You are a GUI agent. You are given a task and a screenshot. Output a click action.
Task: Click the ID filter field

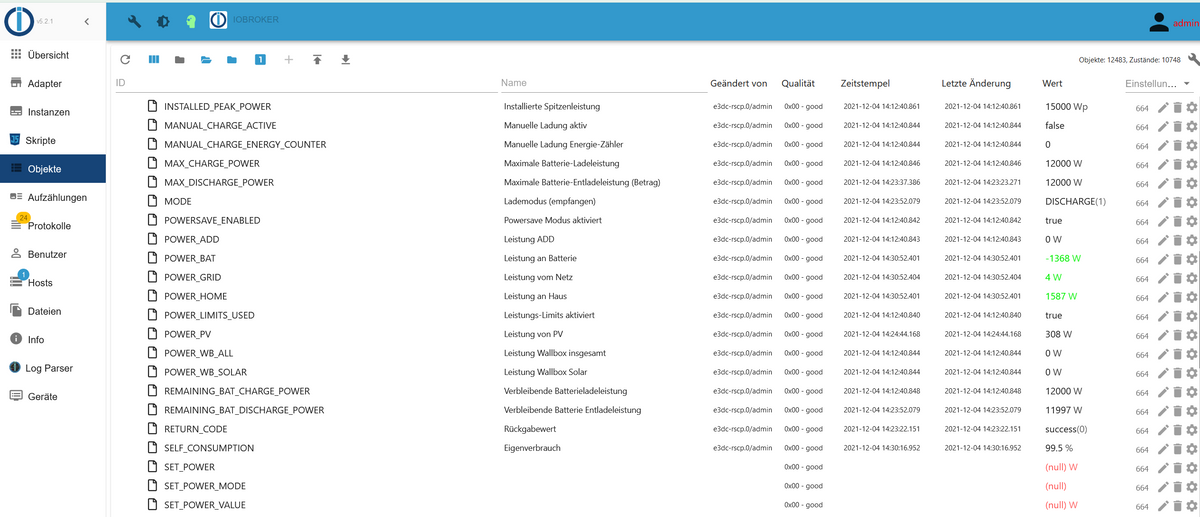[x=305, y=83]
